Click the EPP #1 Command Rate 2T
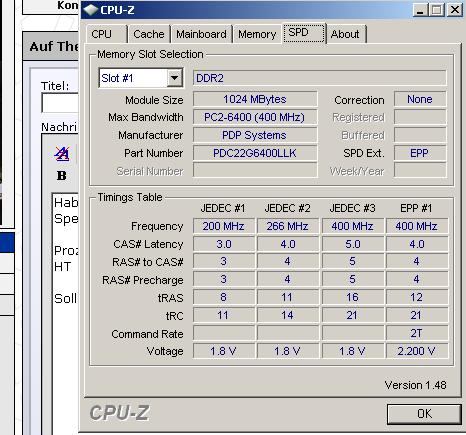466x435 pixels. point(417,333)
